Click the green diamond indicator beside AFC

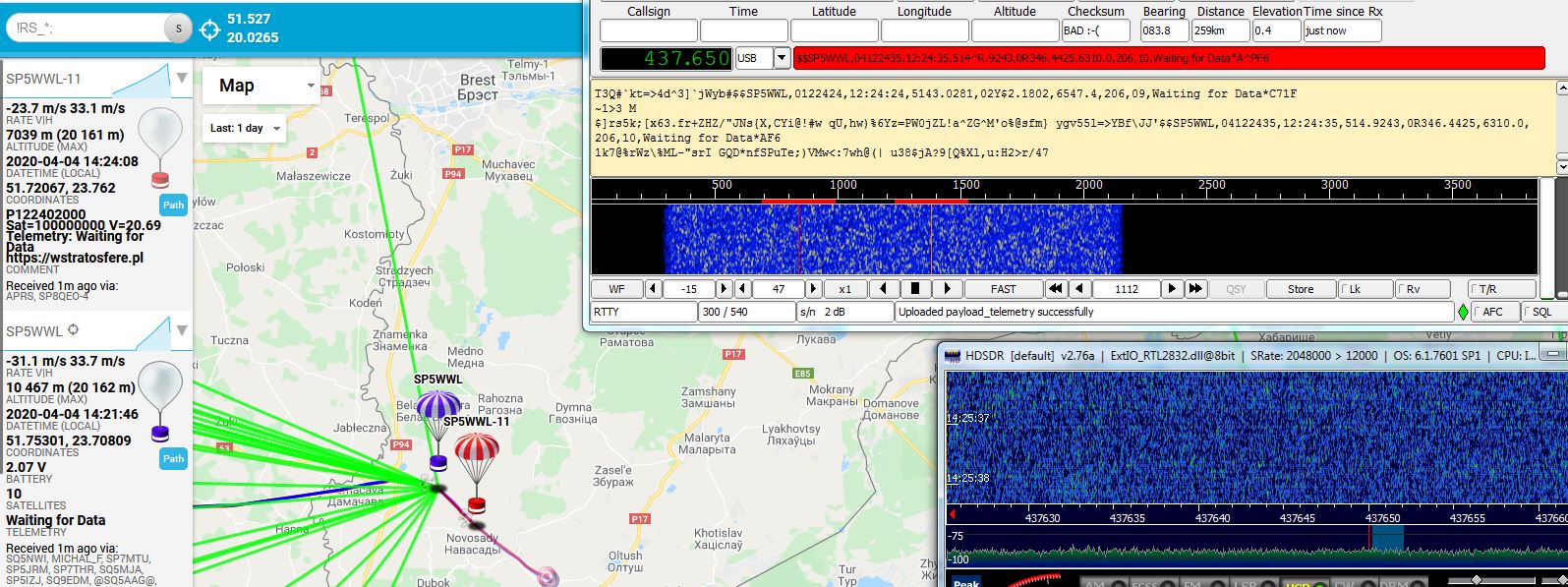[1463, 312]
